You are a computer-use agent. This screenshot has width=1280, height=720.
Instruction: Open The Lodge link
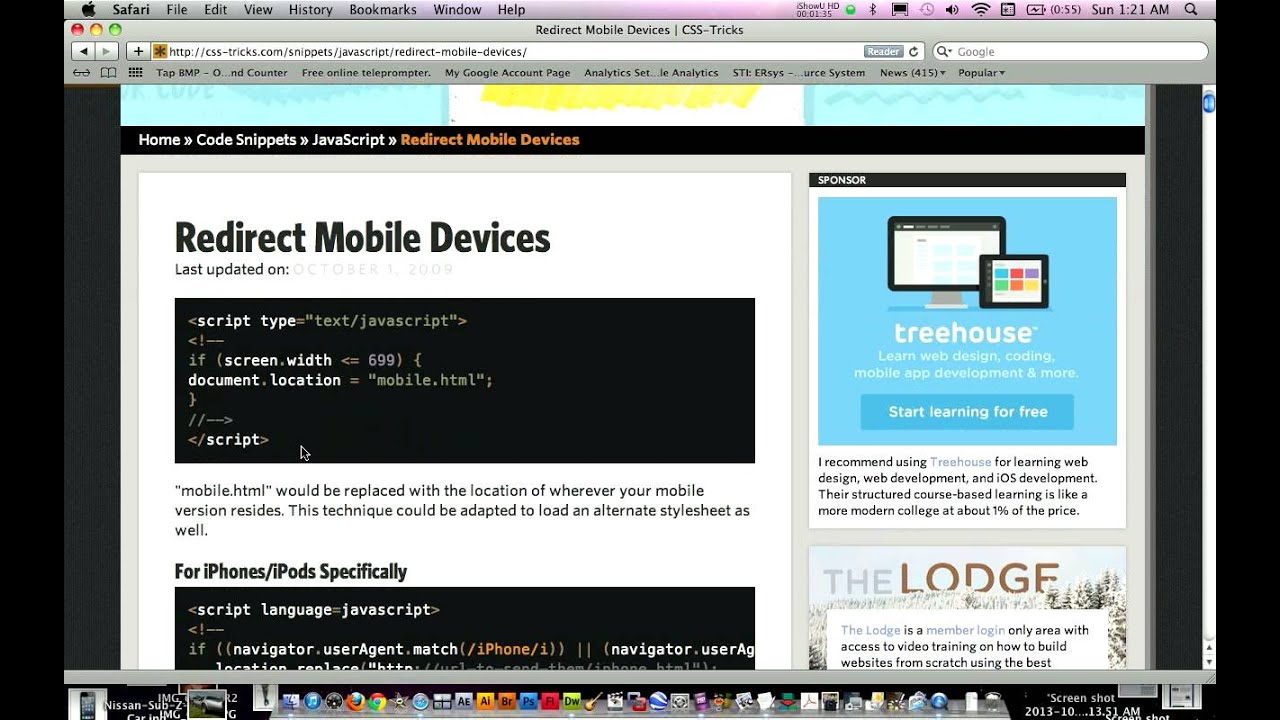click(x=870, y=630)
